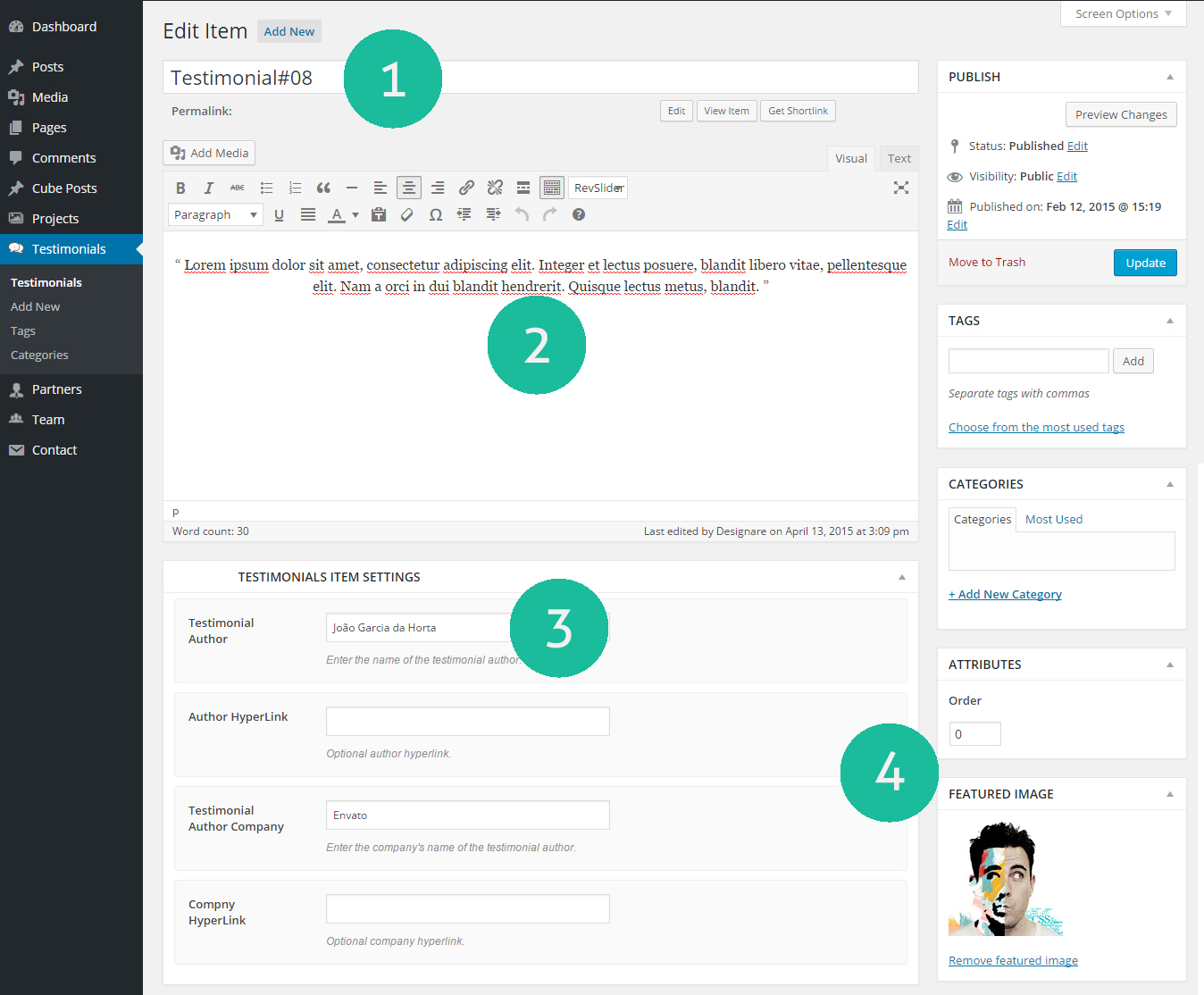Screen dimensions: 1204x995
Task: Toggle strikethrough formatting
Action: [x=238, y=188]
